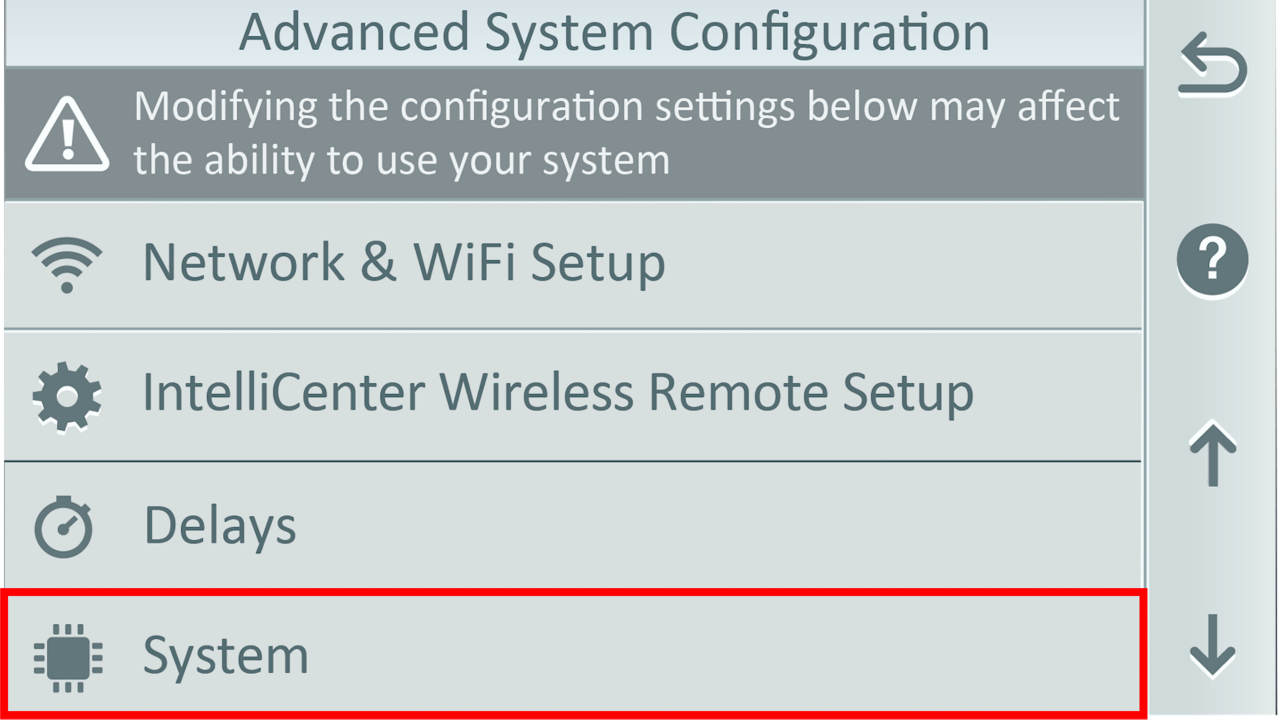Tap the processor chip icon beside System
1280x720 pixels.
pos(66,656)
